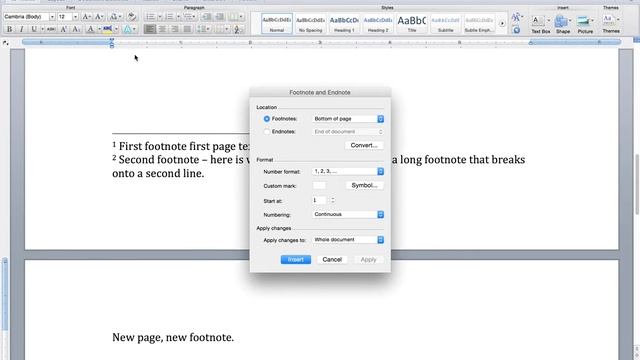This screenshot has width=640, height=360.
Task: Click the text 'onto a second line.'
Action: [x=158, y=173]
